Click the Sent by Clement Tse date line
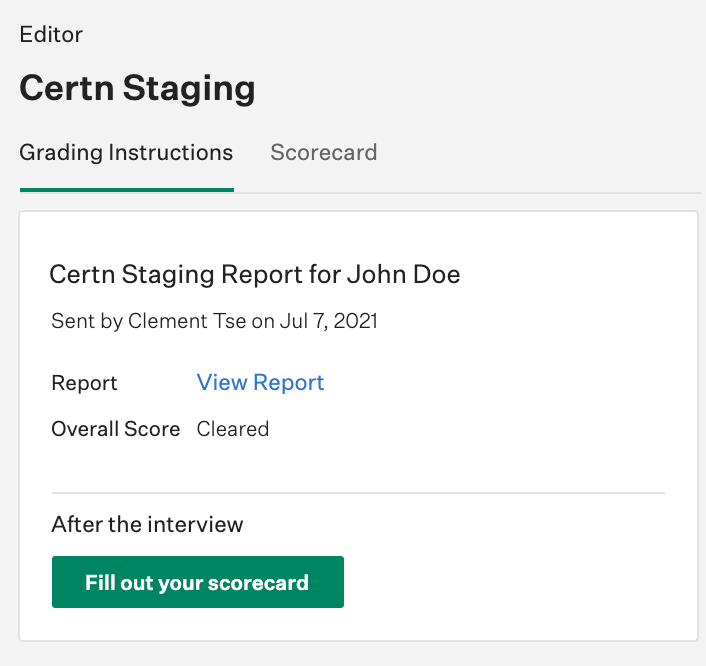 pyautogui.click(x=214, y=322)
